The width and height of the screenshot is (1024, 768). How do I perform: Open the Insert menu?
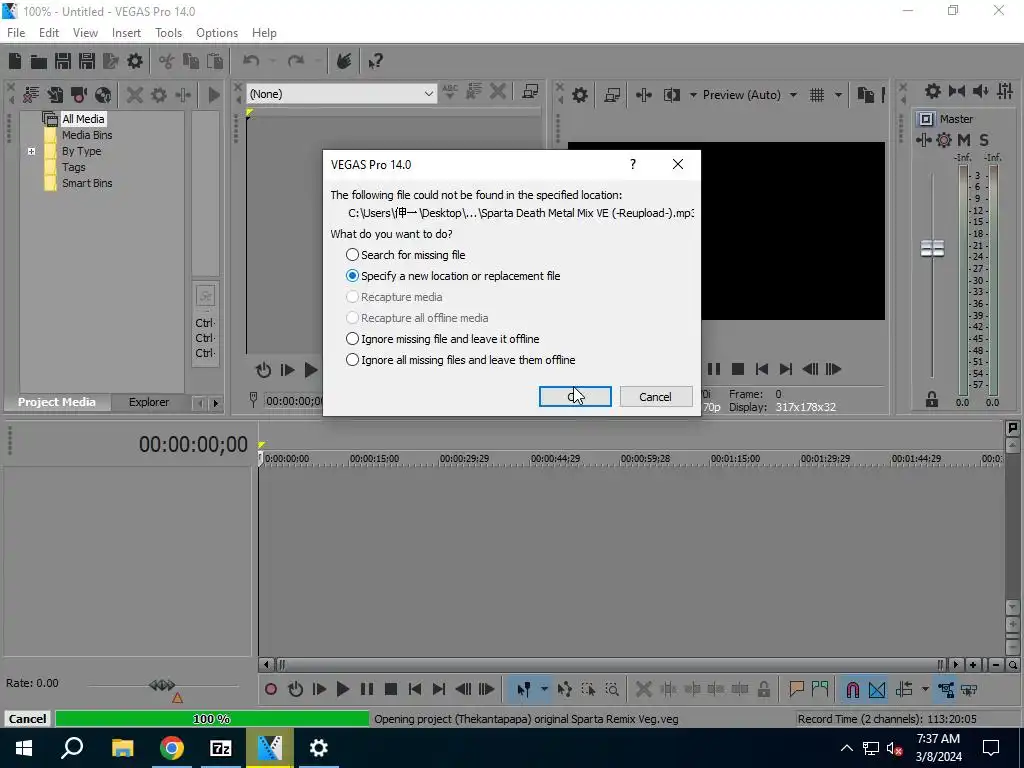pos(126,33)
